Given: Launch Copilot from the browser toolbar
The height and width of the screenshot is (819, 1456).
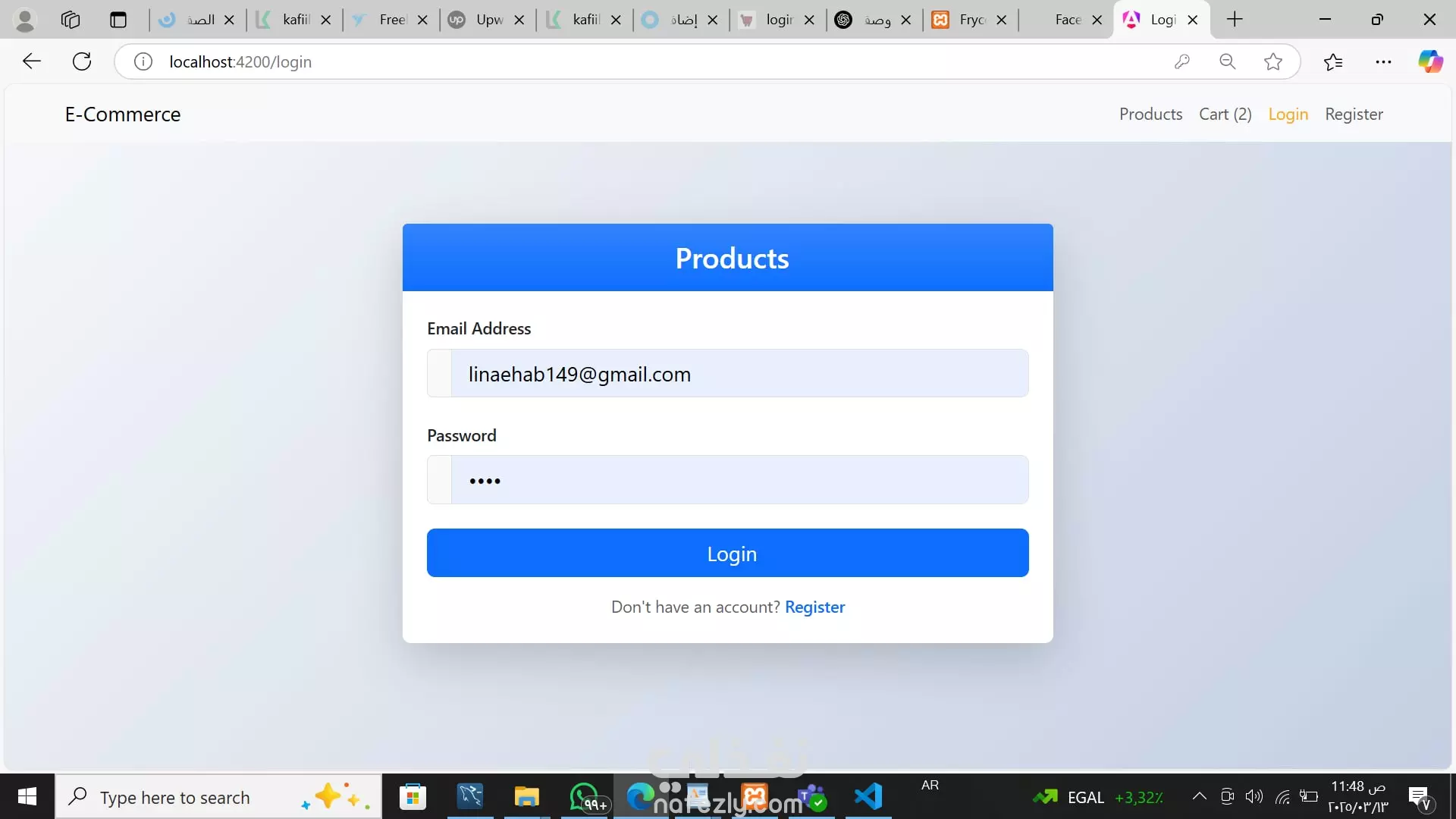Looking at the screenshot, I should tap(1431, 61).
